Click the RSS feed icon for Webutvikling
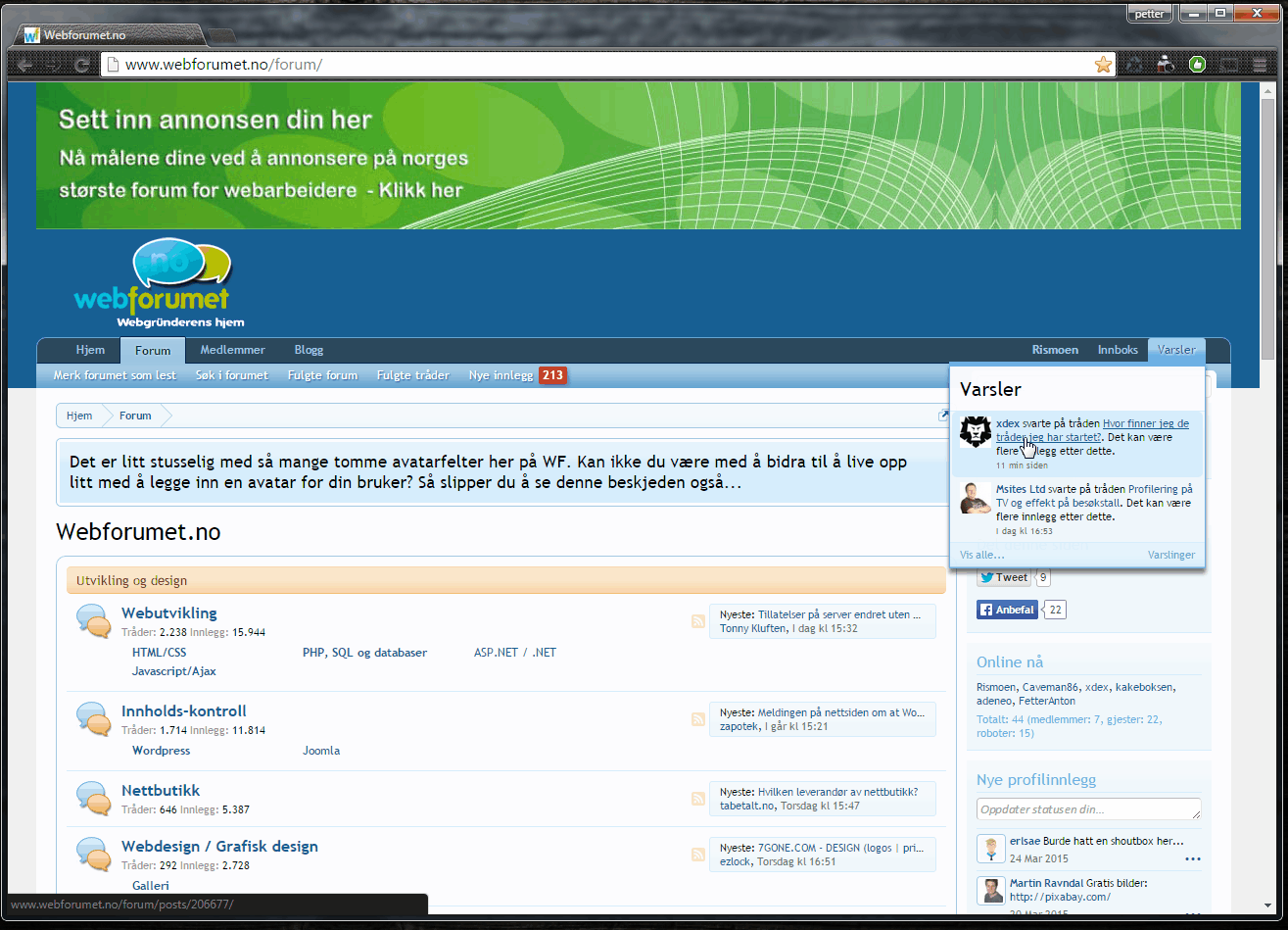The image size is (1288, 930). (697, 621)
